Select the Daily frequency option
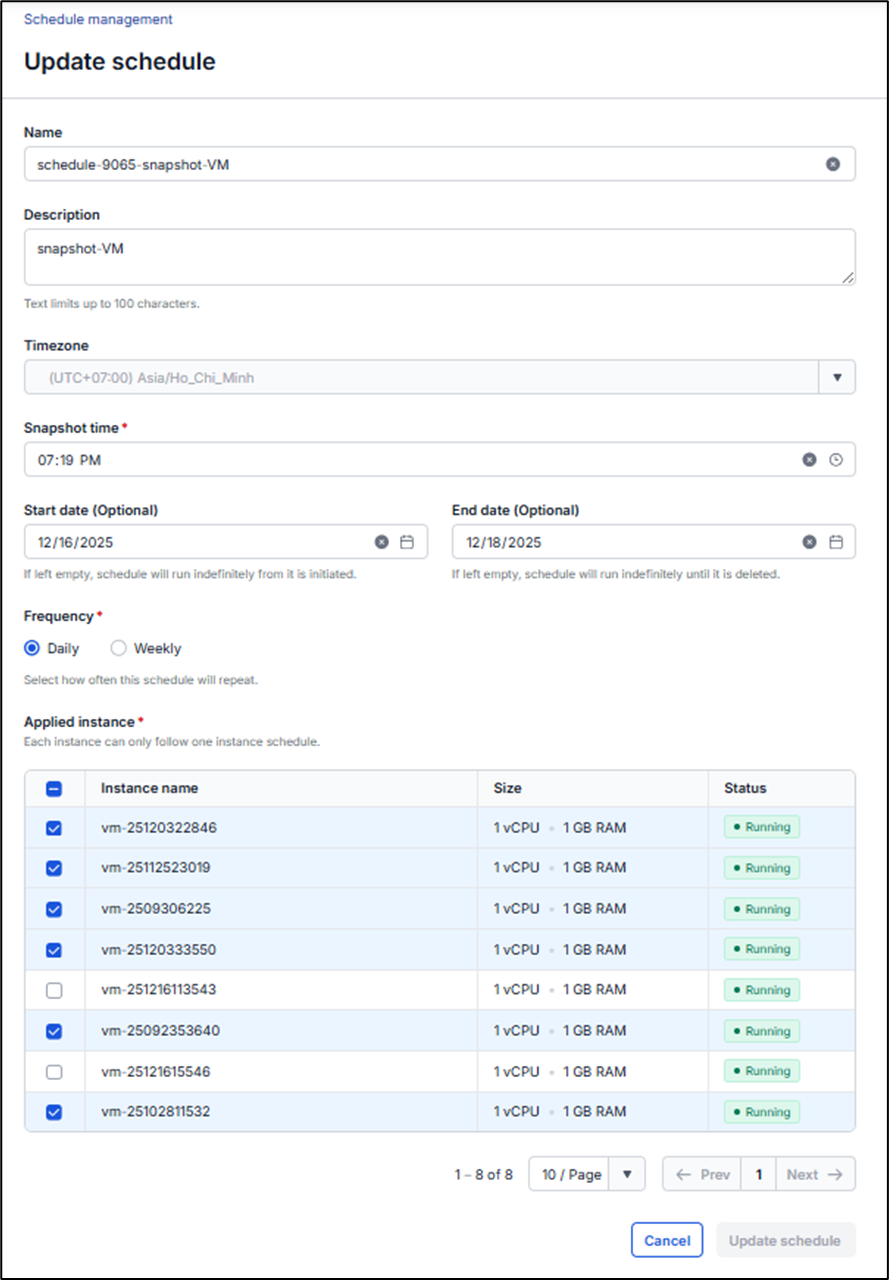The width and height of the screenshot is (889, 1280). click(x=33, y=648)
